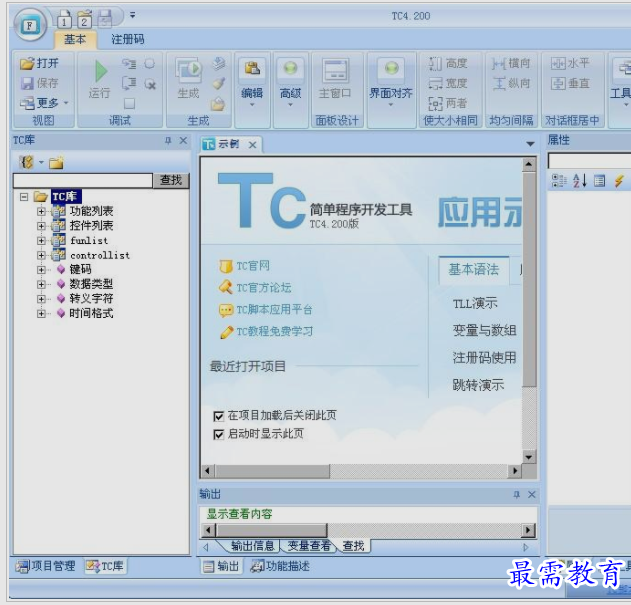Screen dimensions: 631x605
Task: Click the 纵向 even spacing button
Action: (x=511, y=83)
